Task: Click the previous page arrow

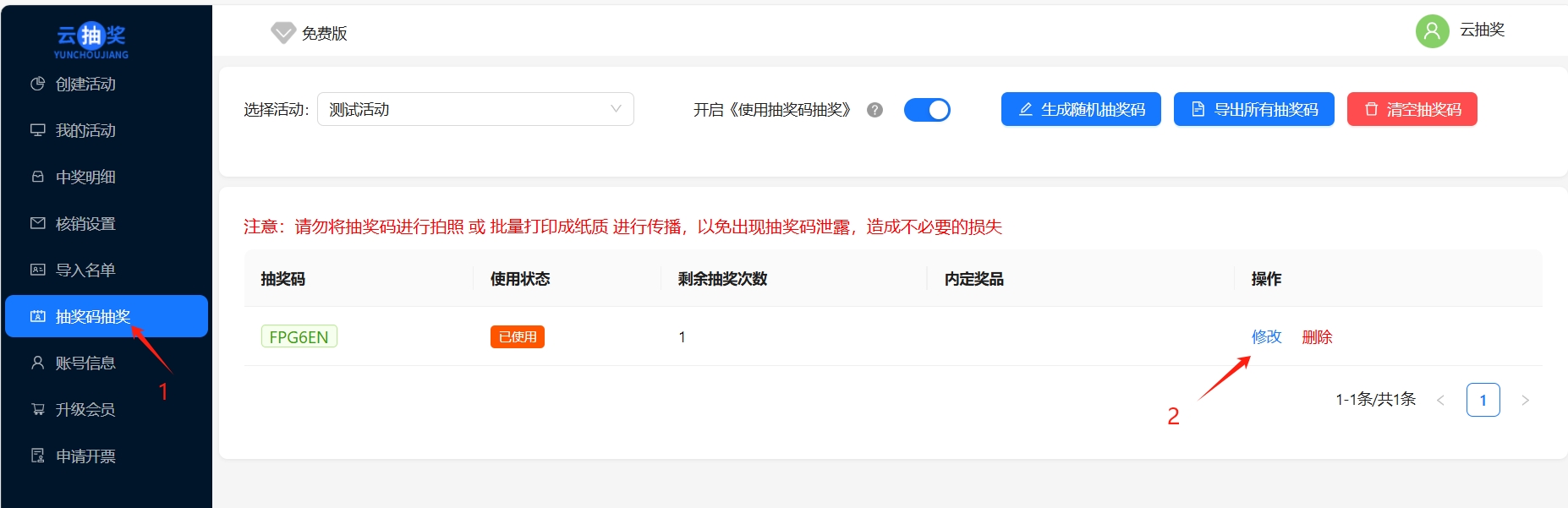Action: coord(1440,400)
